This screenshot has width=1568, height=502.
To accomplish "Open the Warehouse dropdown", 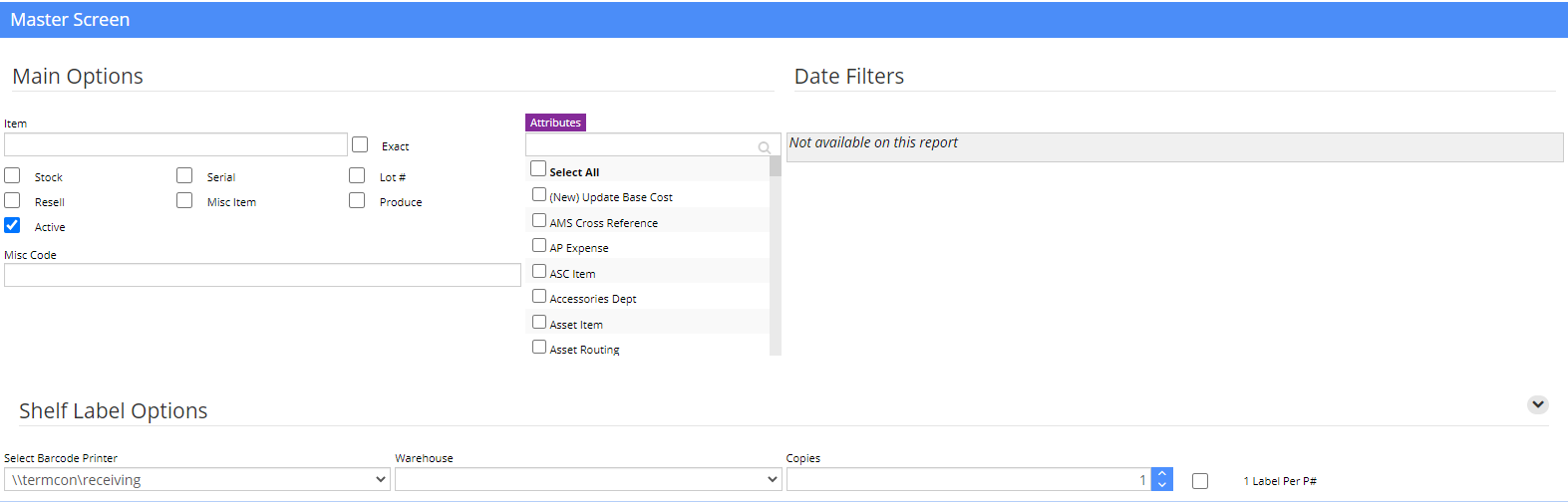I will (588, 479).
